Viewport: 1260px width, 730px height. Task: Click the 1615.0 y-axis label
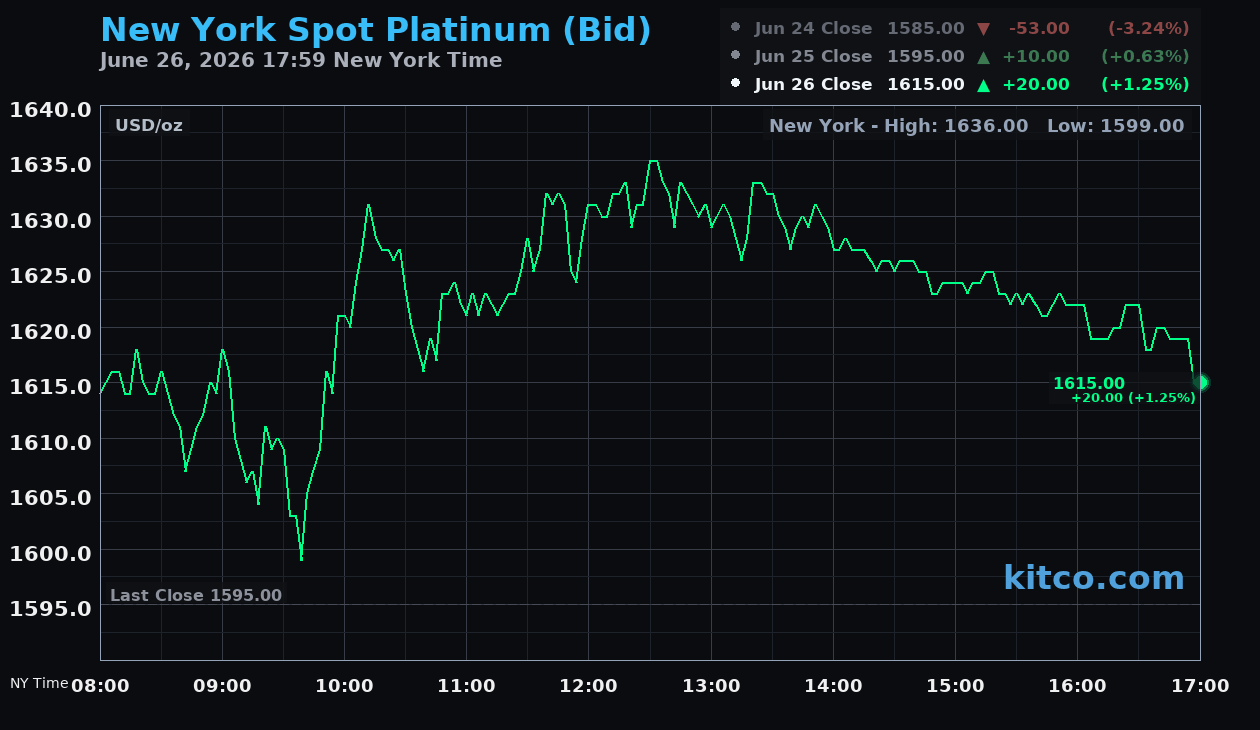pyautogui.click(x=50, y=386)
